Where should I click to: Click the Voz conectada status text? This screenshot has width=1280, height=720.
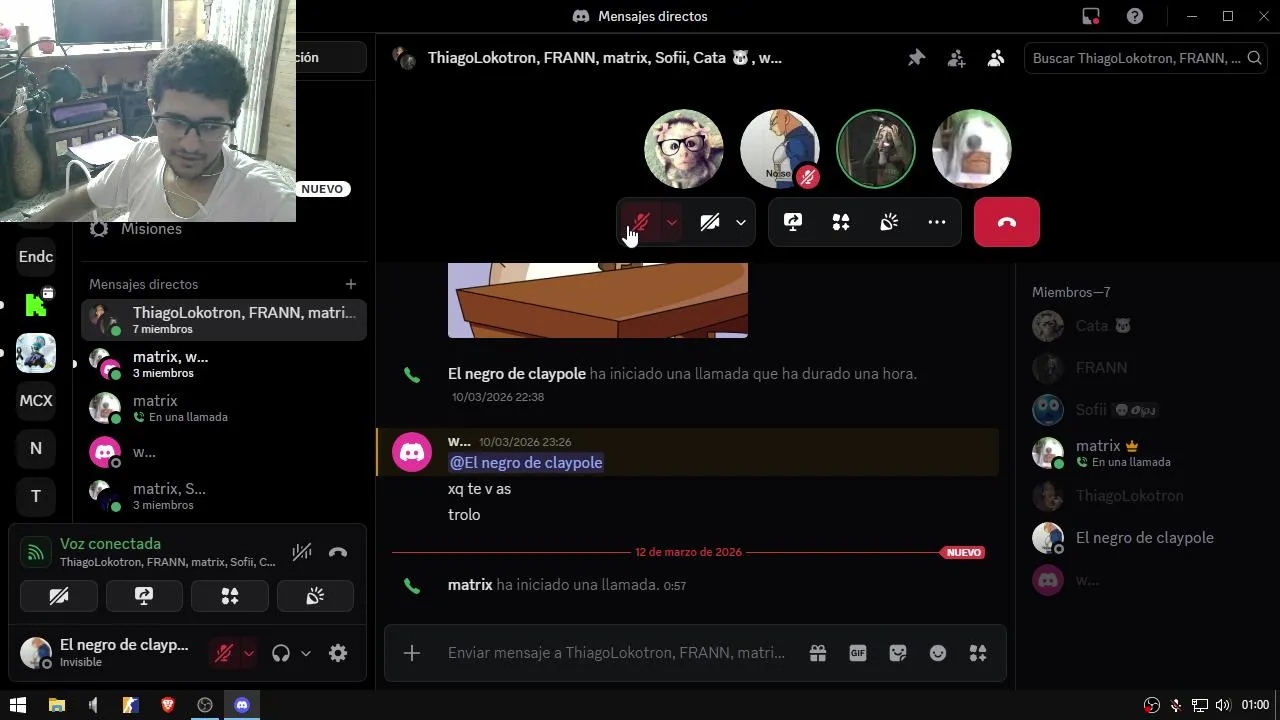pos(110,544)
